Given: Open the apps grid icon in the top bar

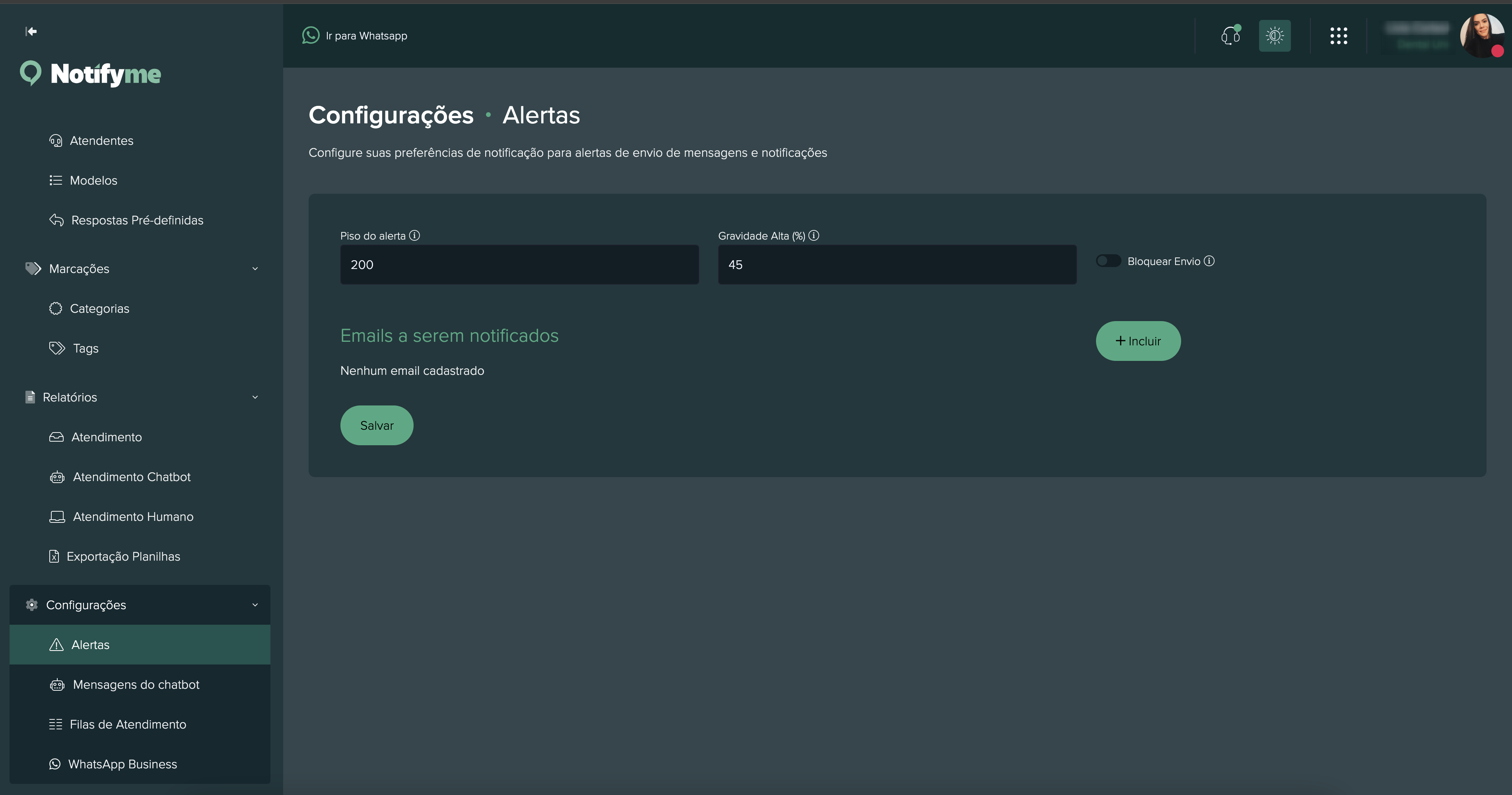Looking at the screenshot, I should pyautogui.click(x=1339, y=35).
